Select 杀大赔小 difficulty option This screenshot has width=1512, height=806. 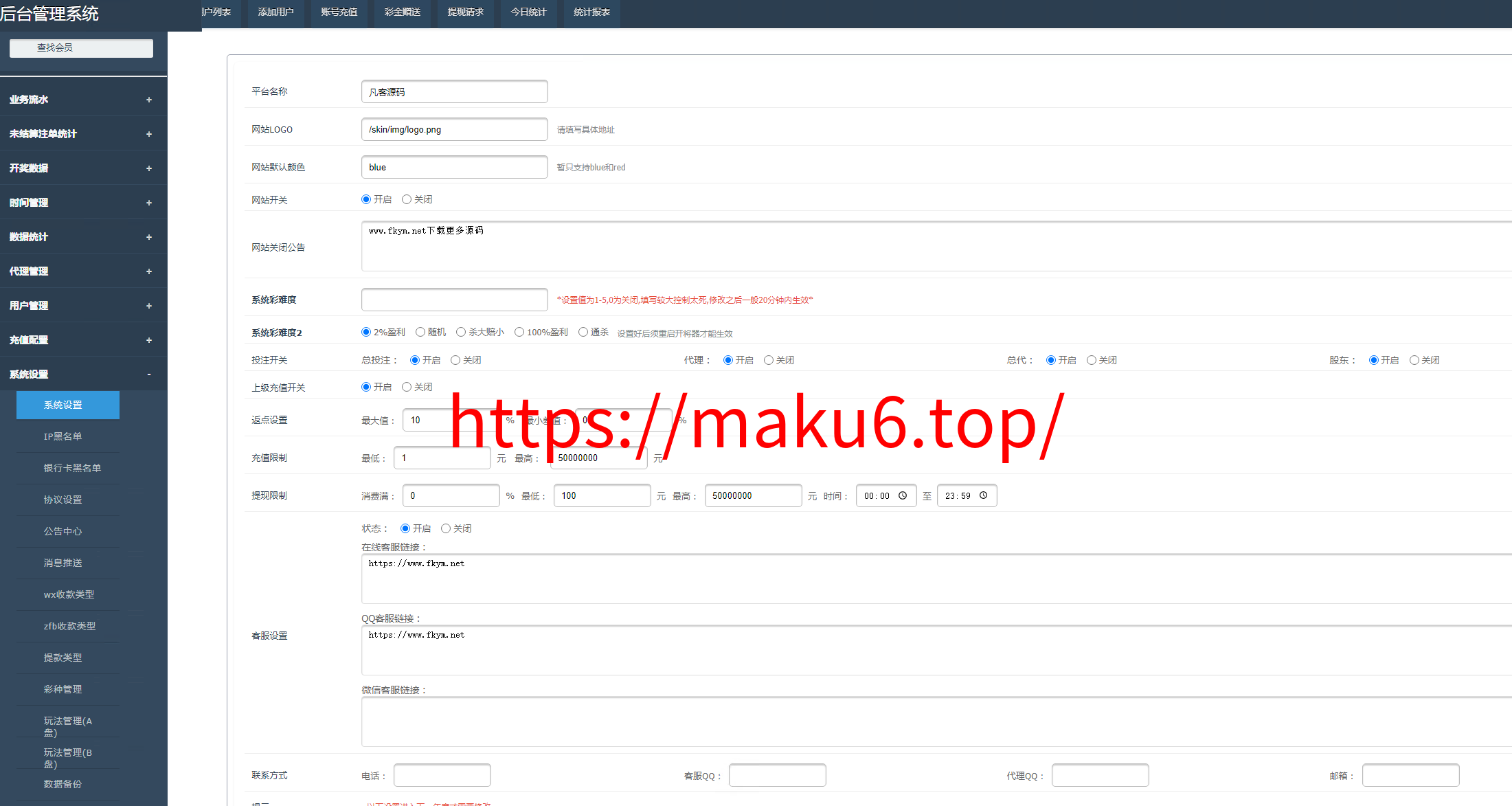[461, 333]
